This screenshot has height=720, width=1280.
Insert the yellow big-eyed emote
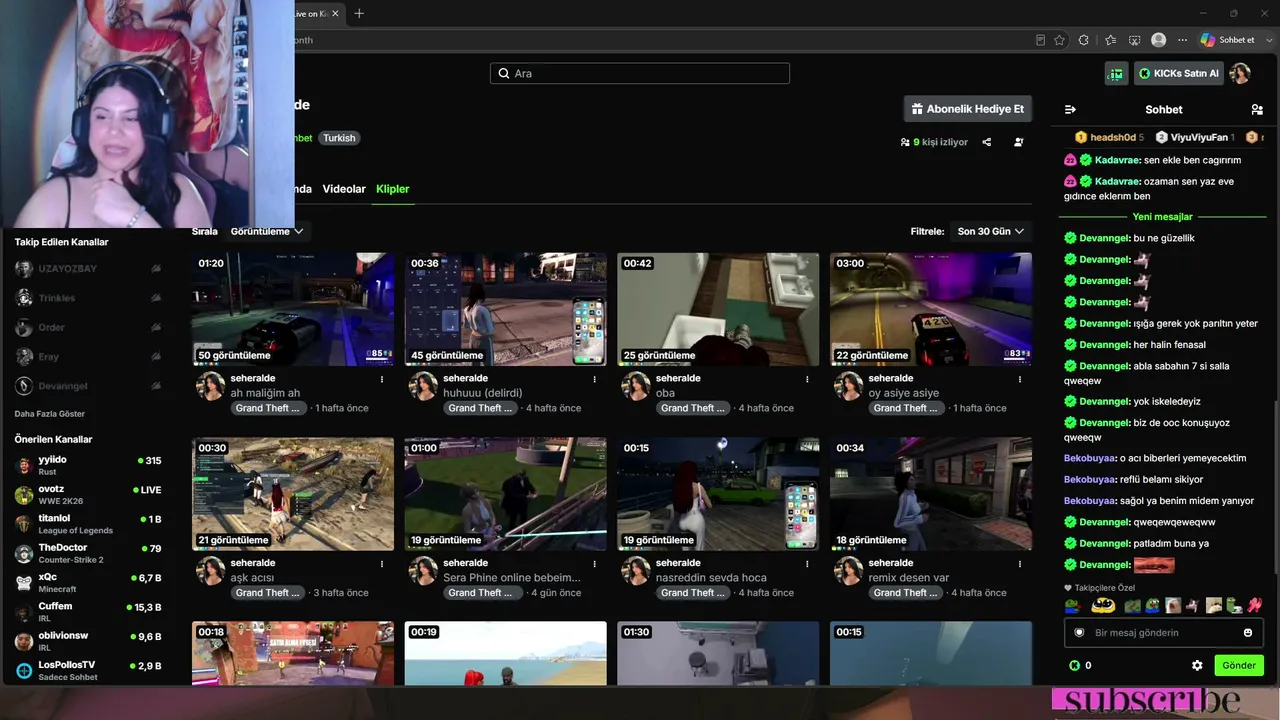click(1104, 605)
